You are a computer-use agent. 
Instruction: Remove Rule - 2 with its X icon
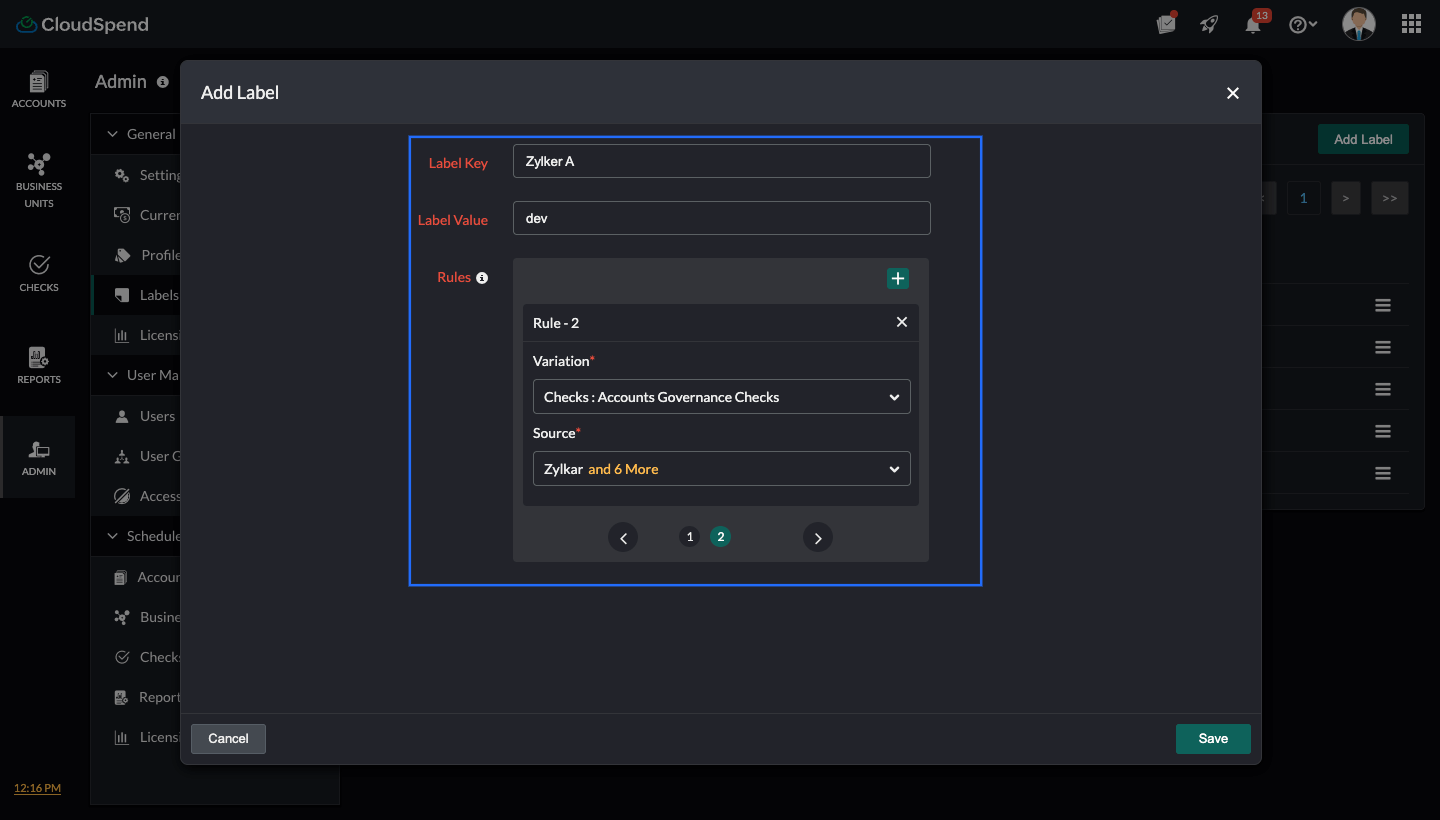(x=902, y=322)
